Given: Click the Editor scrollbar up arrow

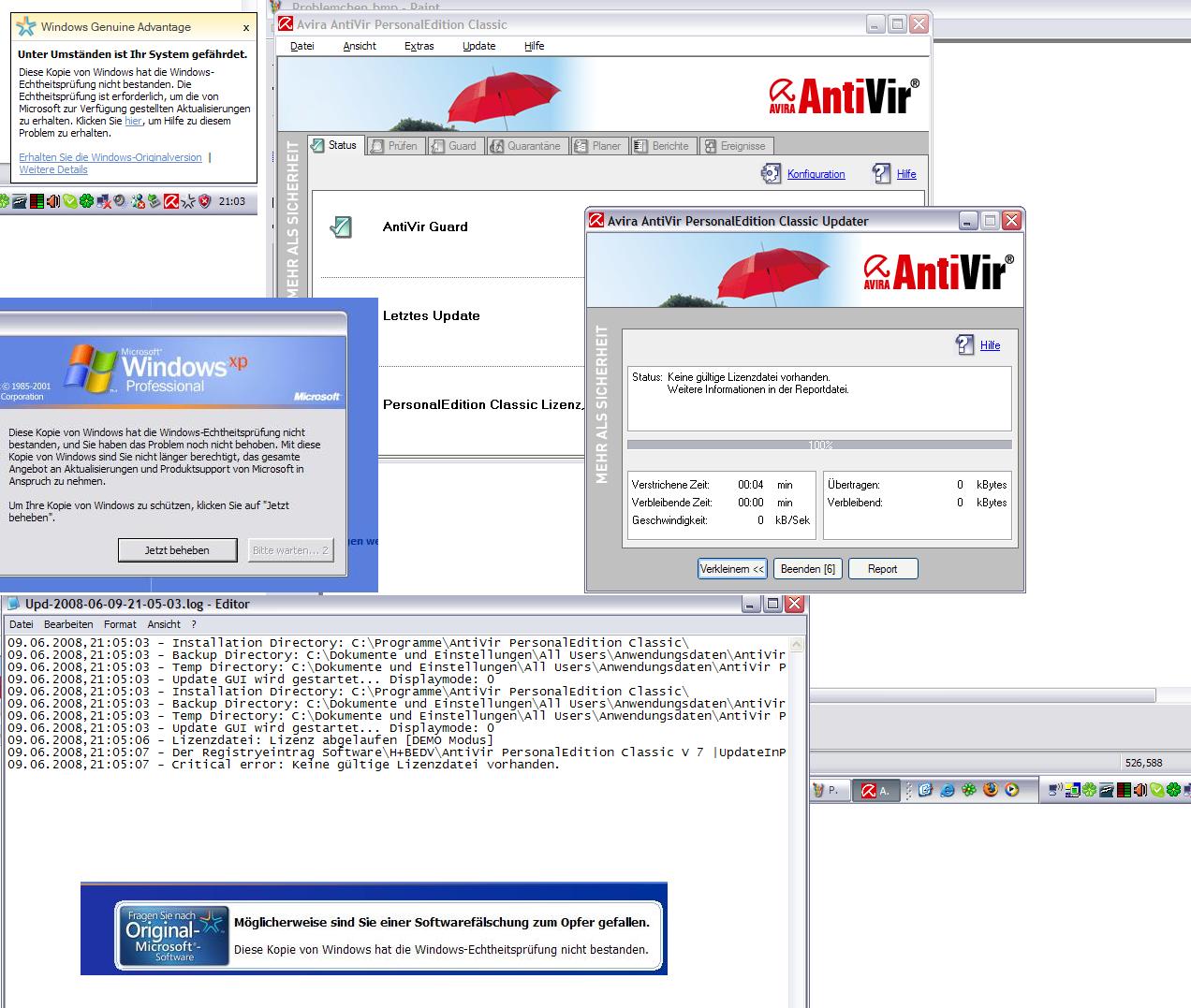Looking at the screenshot, I should click(x=797, y=645).
